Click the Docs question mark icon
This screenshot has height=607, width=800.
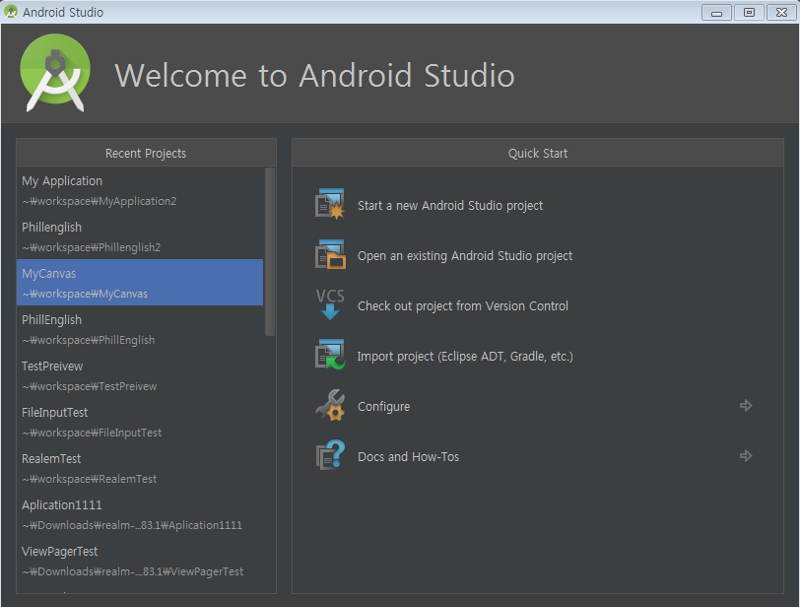click(x=330, y=455)
